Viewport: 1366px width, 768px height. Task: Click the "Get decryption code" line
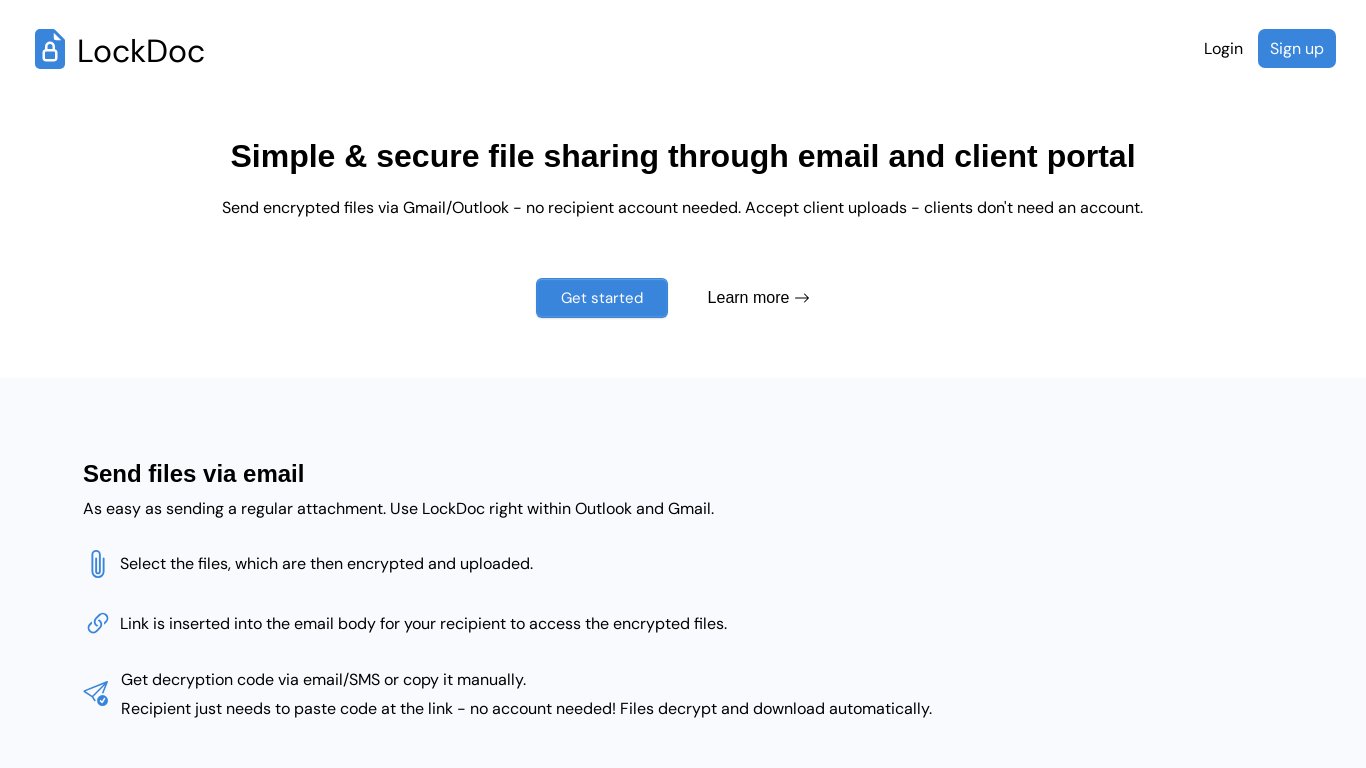point(323,680)
